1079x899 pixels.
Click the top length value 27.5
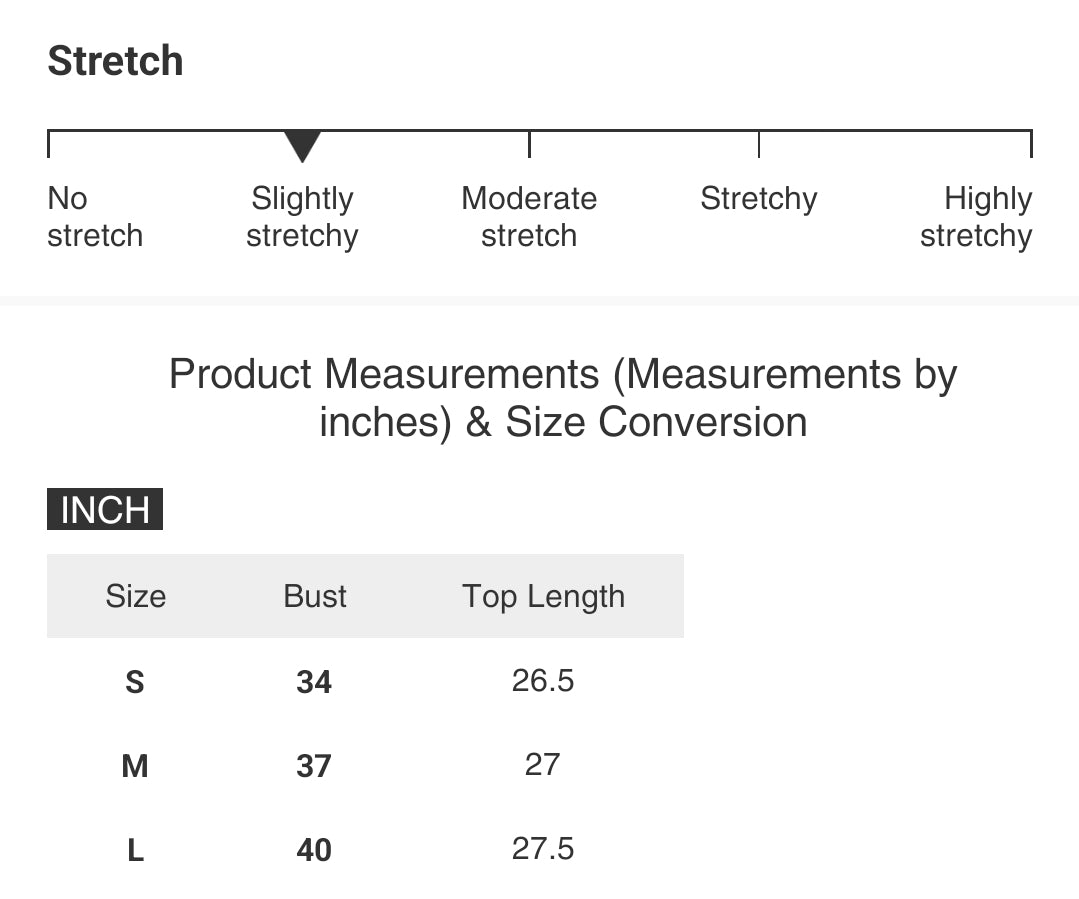pos(543,849)
